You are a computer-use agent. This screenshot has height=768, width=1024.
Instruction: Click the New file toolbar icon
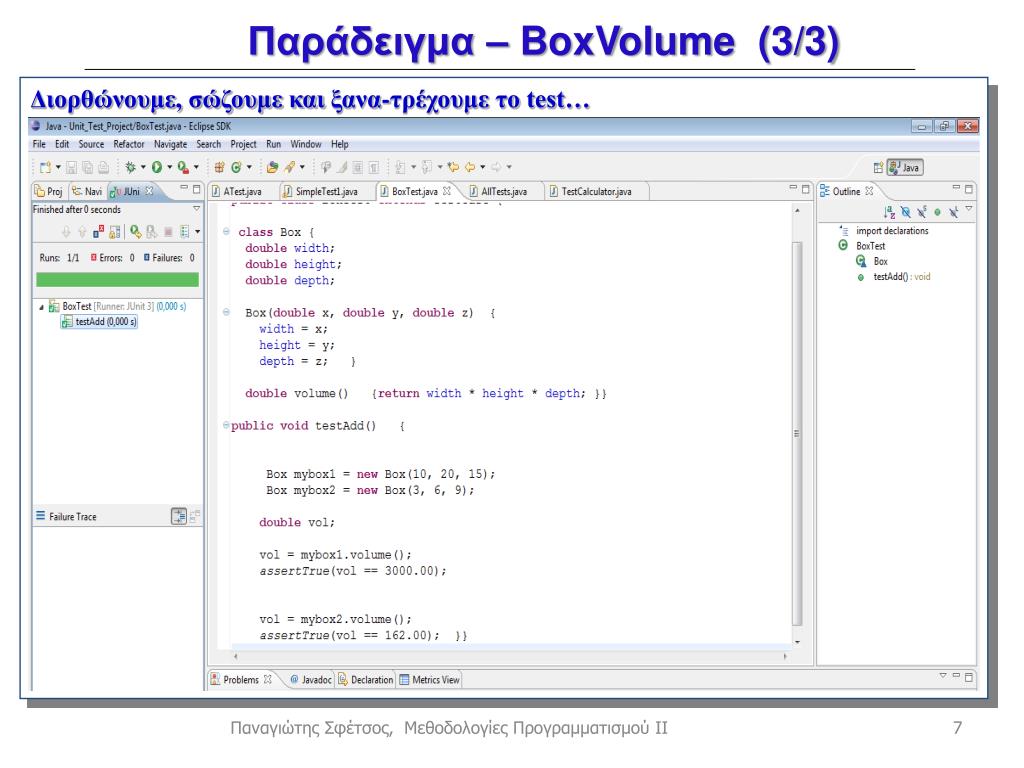[45, 167]
